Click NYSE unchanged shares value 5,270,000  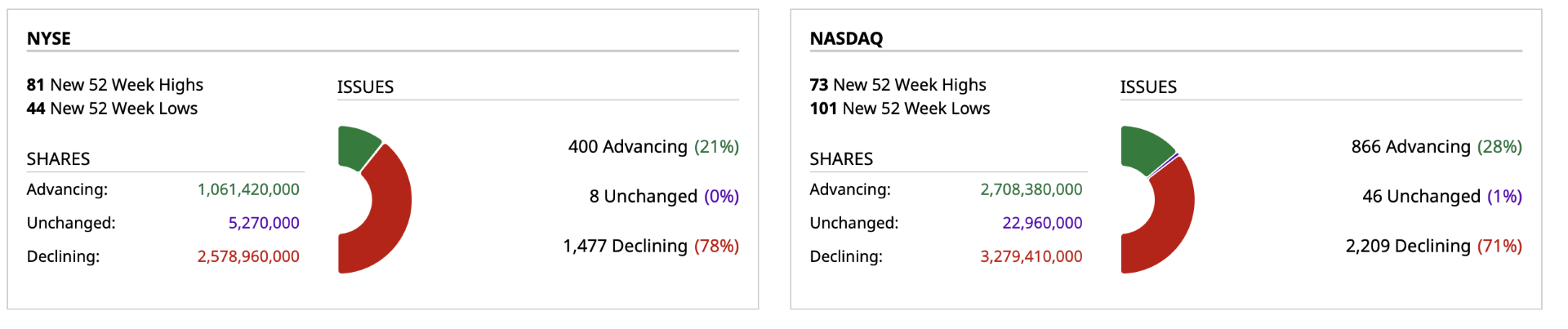click(264, 223)
